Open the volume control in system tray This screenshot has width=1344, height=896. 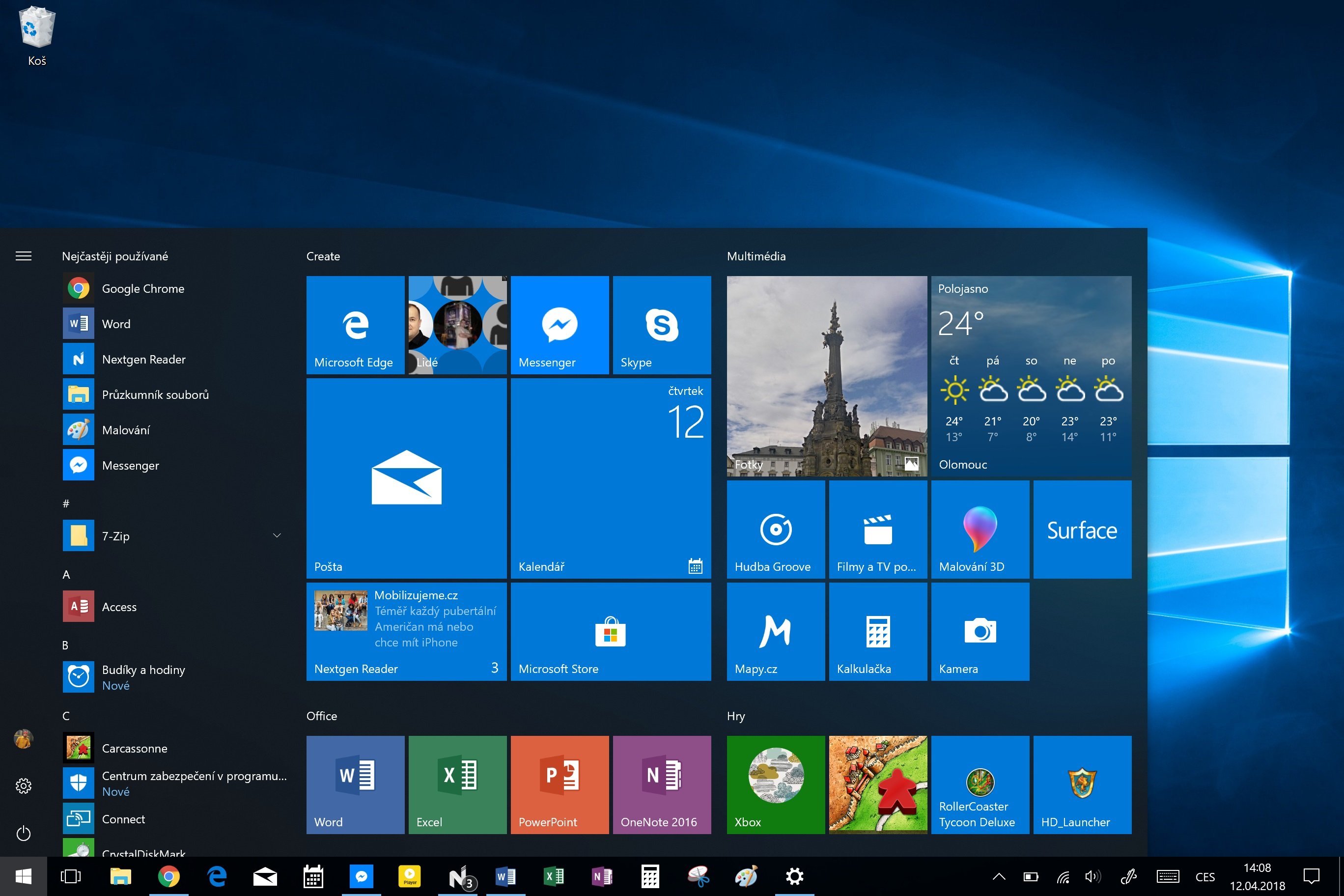click(x=1092, y=876)
